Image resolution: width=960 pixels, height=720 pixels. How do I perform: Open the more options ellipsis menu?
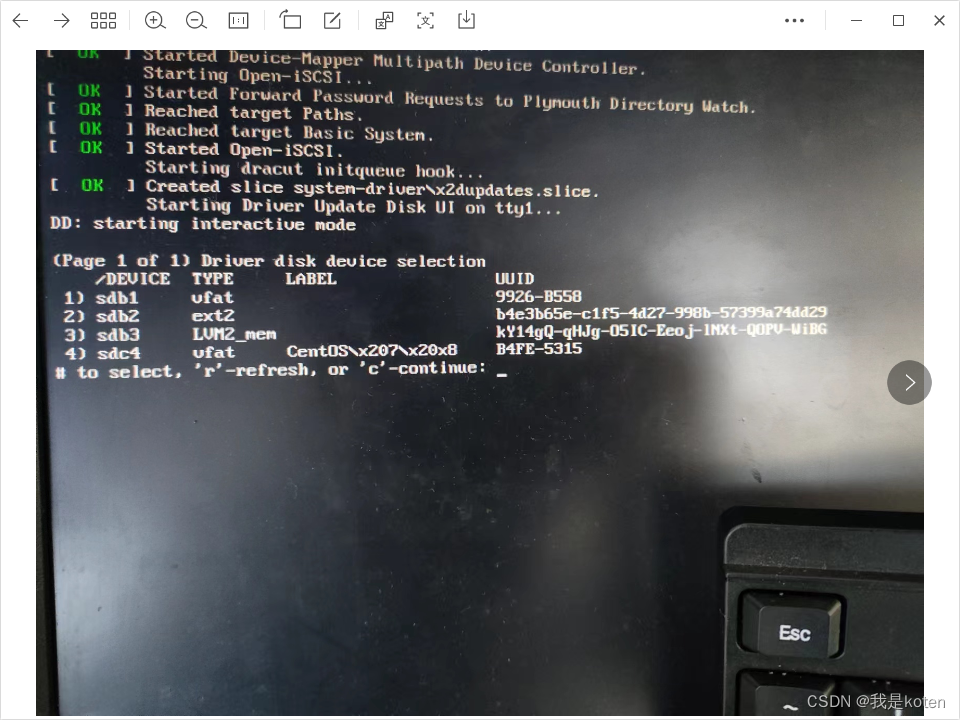tap(794, 21)
